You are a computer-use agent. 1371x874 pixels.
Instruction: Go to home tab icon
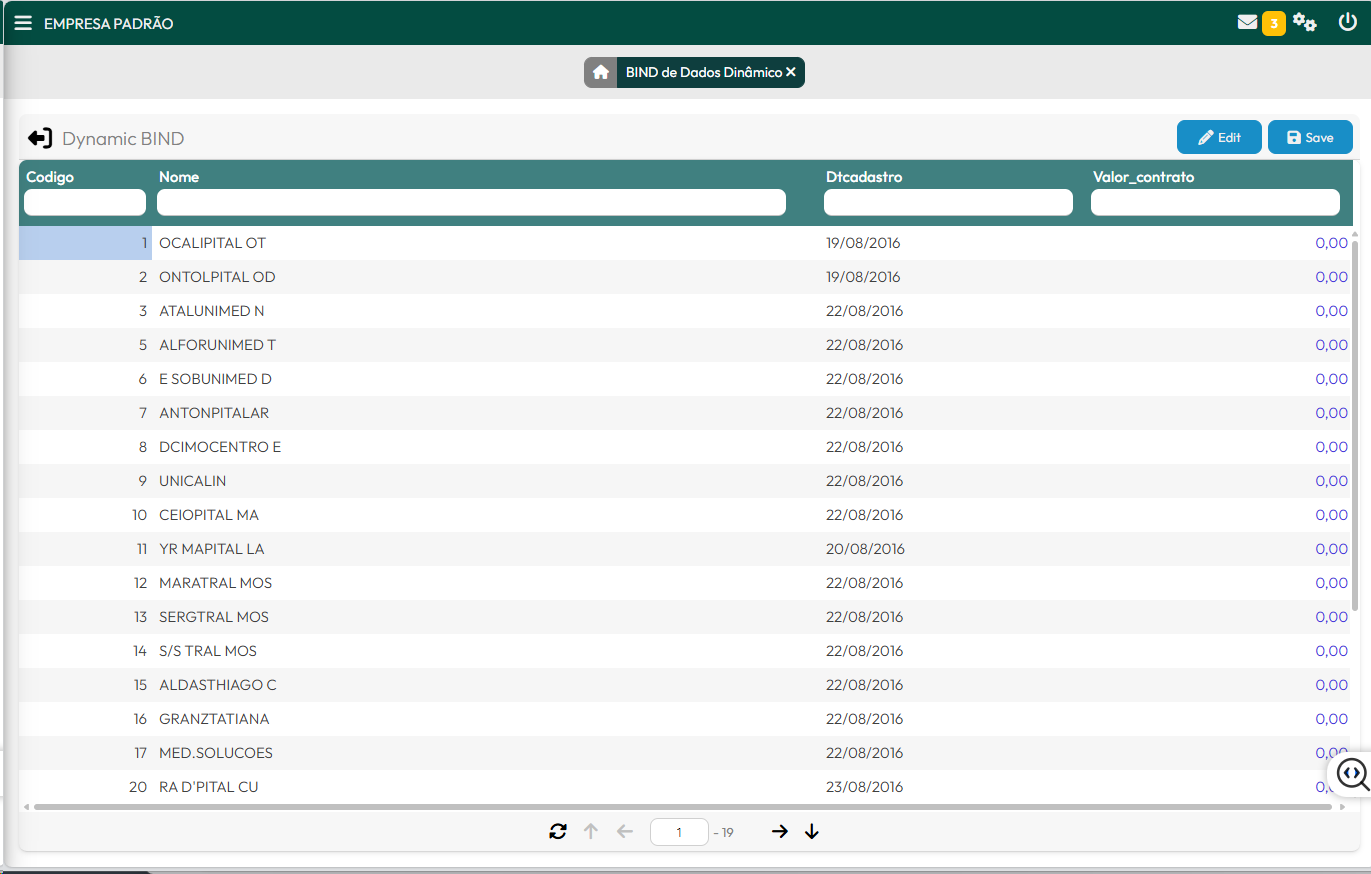pos(601,72)
